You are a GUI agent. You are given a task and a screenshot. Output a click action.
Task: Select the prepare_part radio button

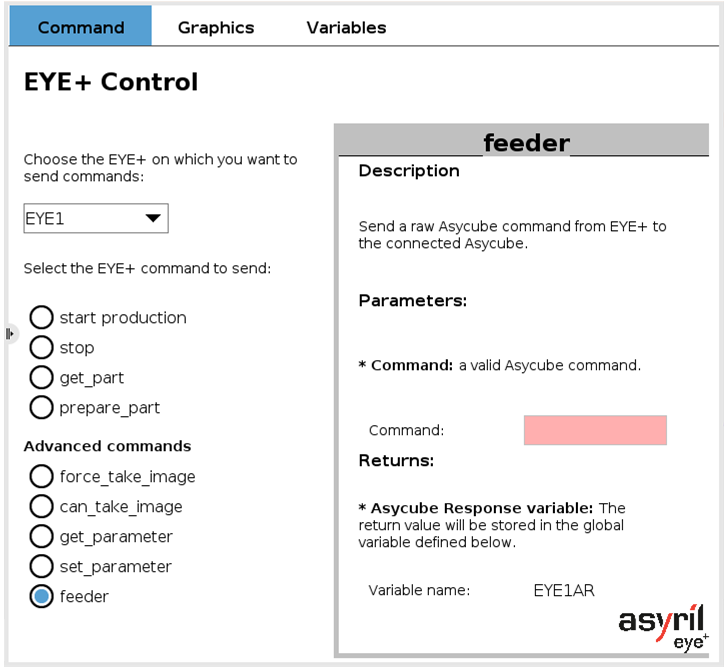click(x=41, y=407)
